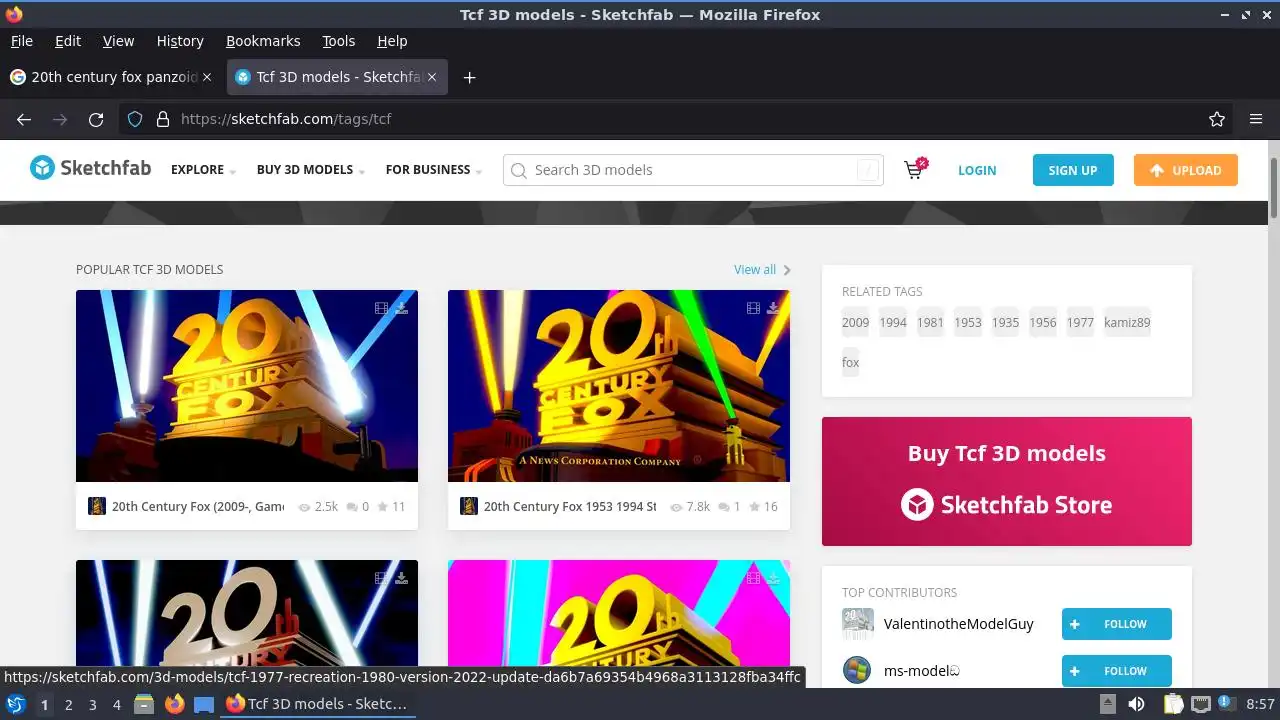
Task: Close the 20th century fox panzoid tab
Action: (207, 77)
